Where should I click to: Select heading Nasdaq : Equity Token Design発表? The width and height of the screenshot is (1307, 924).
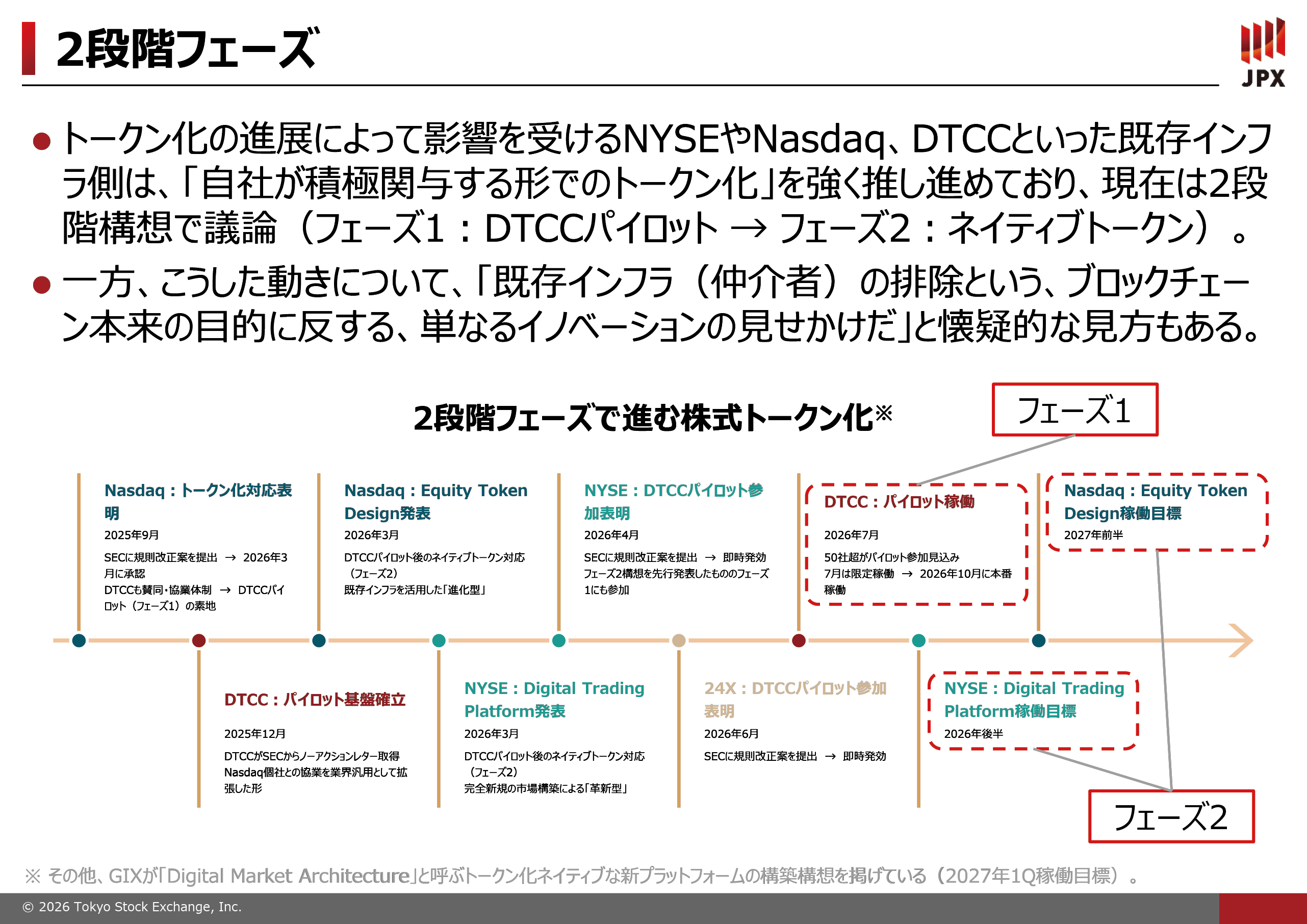coord(436,502)
